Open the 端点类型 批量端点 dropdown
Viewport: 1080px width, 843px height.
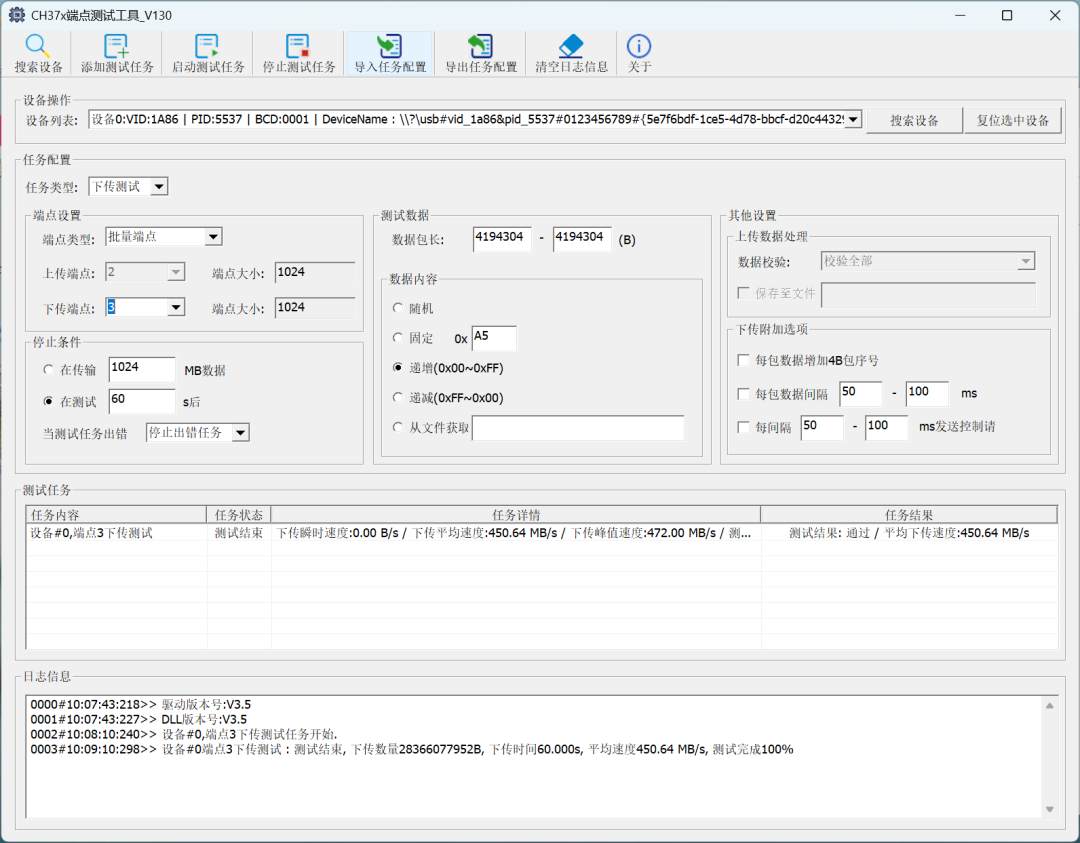[214, 237]
